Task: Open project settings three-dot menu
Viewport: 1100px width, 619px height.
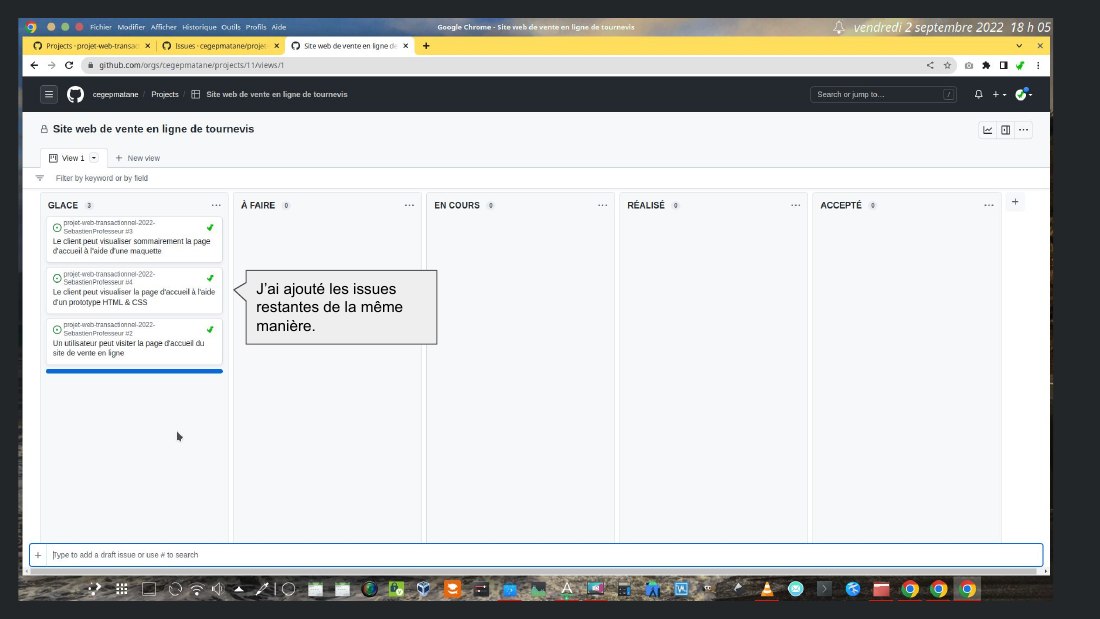Action: [x=1024, y=130]
